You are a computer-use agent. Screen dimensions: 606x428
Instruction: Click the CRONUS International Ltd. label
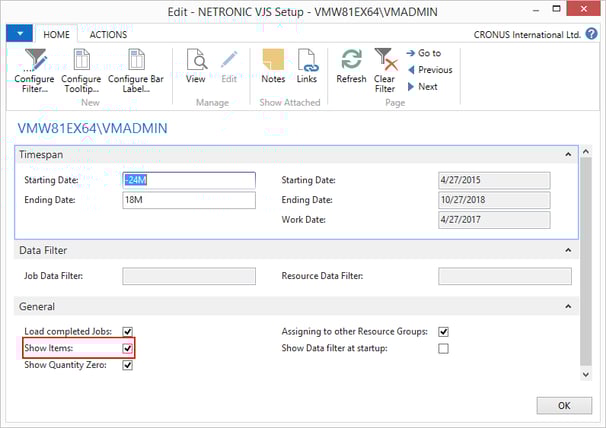click(527, 35)
